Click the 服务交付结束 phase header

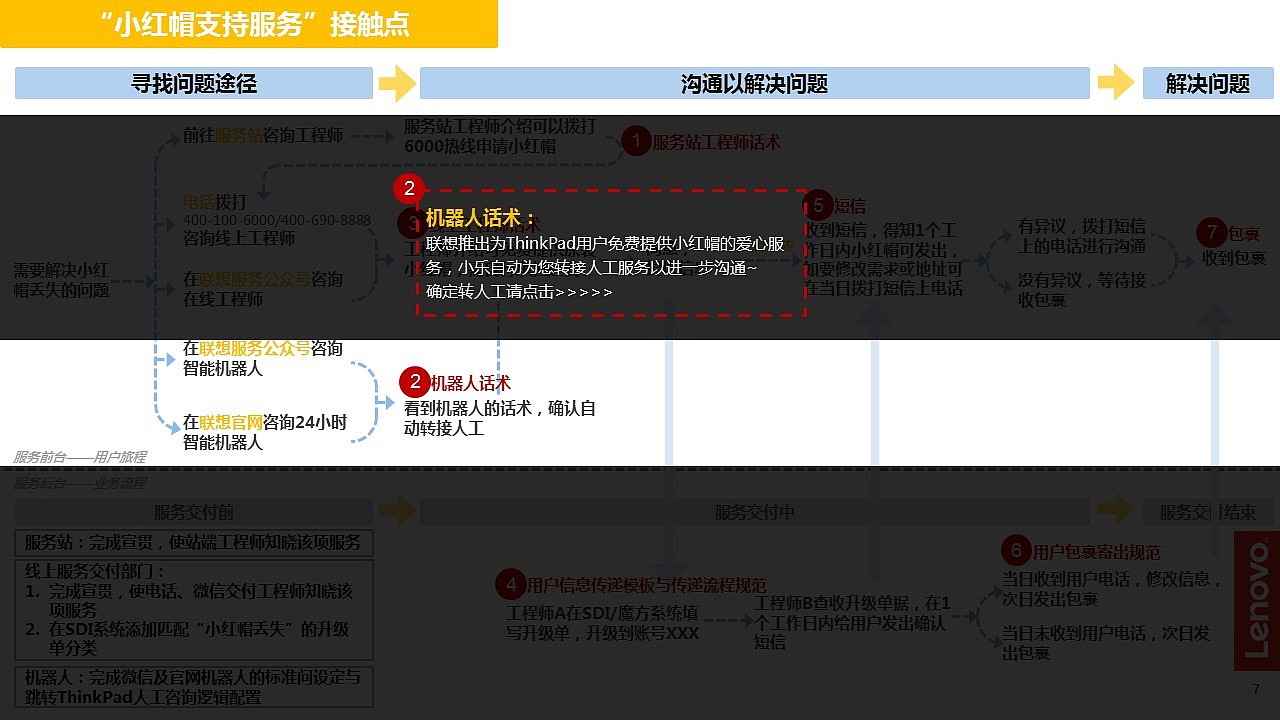coord(1208,512)
